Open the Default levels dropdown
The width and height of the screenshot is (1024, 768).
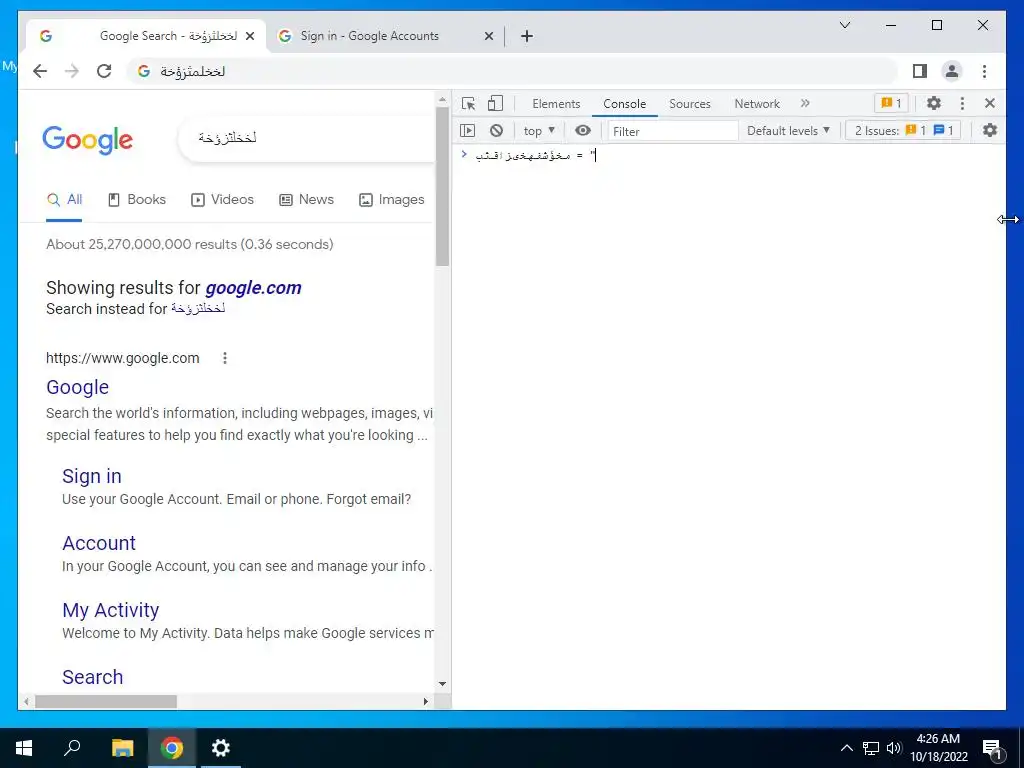click(788, 131)
